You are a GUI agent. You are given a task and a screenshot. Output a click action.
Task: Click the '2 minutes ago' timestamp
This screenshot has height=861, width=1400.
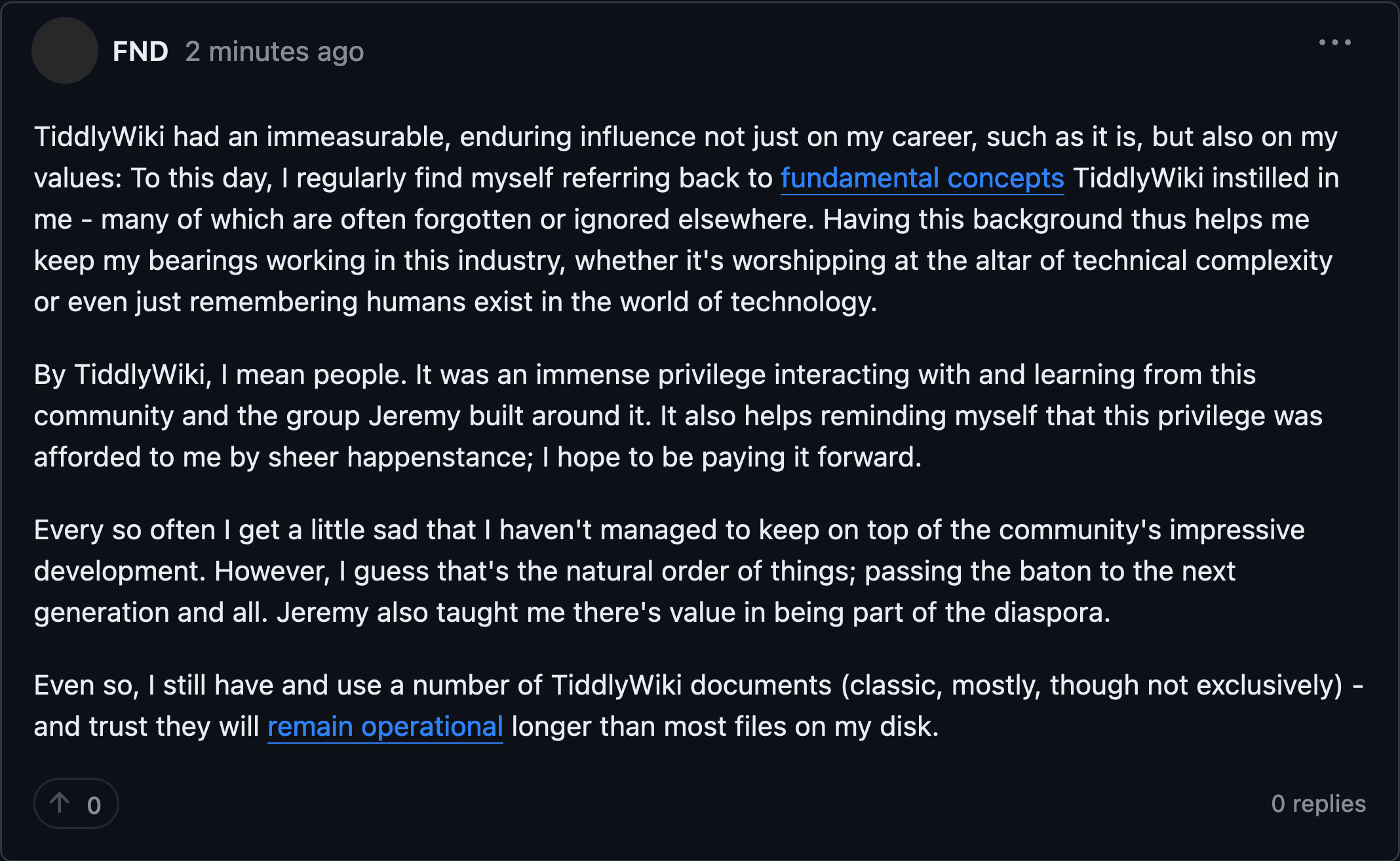(x=274, y=52)
